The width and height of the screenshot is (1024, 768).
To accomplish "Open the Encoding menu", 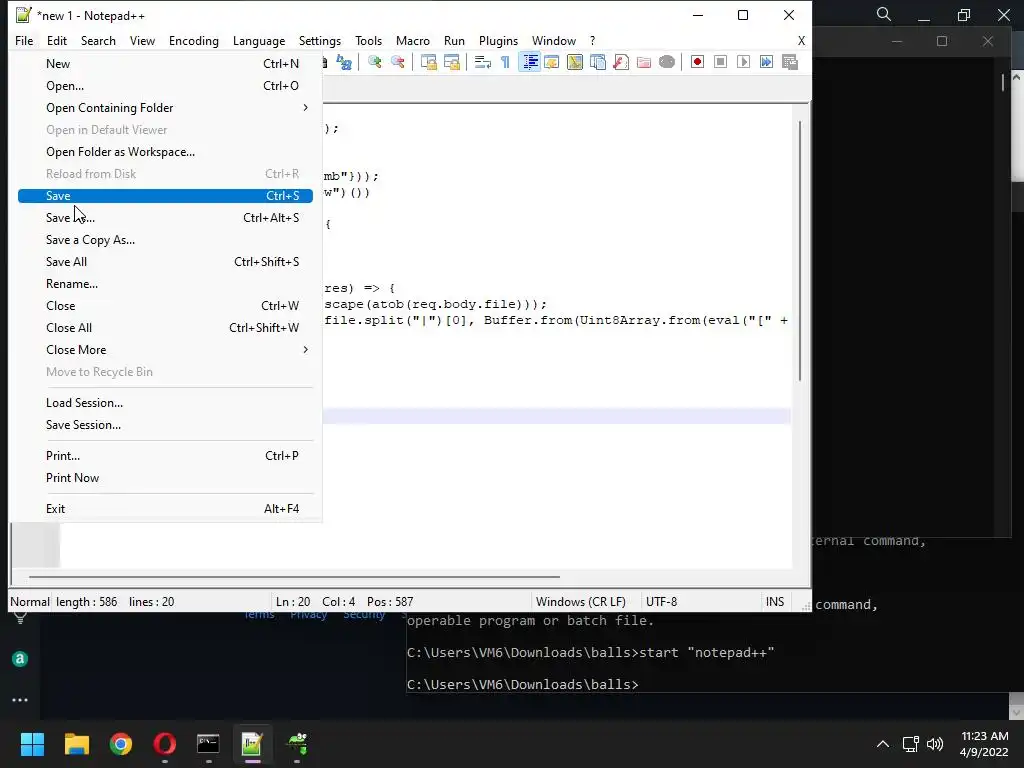I will tap(193, 40).
